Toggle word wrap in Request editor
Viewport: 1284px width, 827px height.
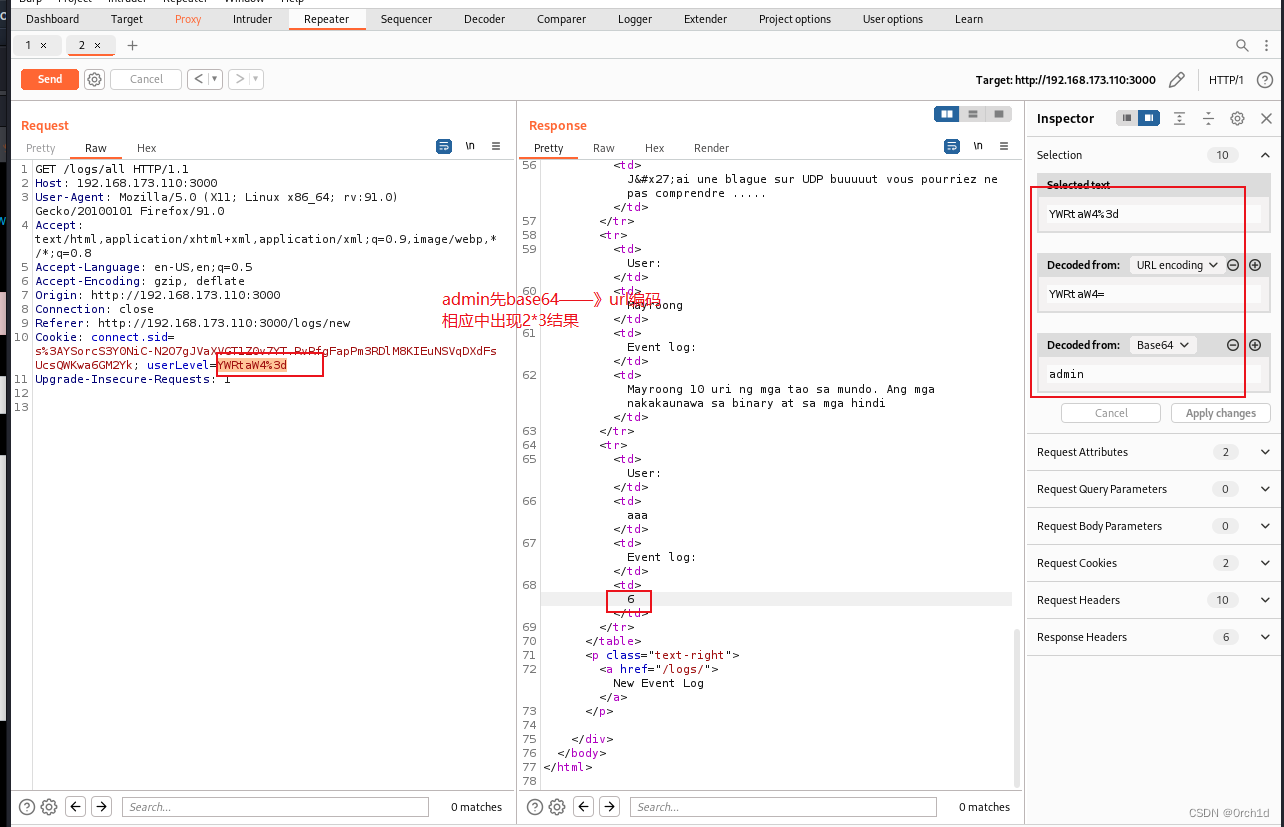coord(444,146)
